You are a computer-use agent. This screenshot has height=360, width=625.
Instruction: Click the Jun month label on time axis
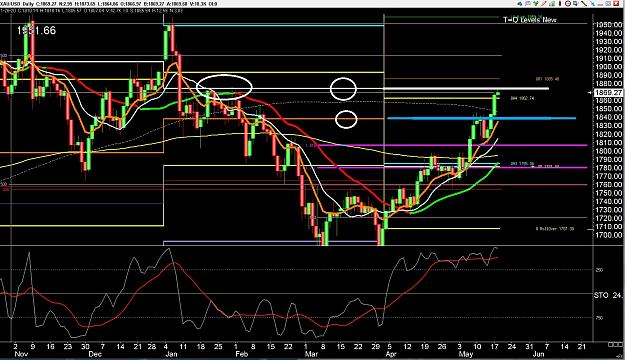pos(539,354)
